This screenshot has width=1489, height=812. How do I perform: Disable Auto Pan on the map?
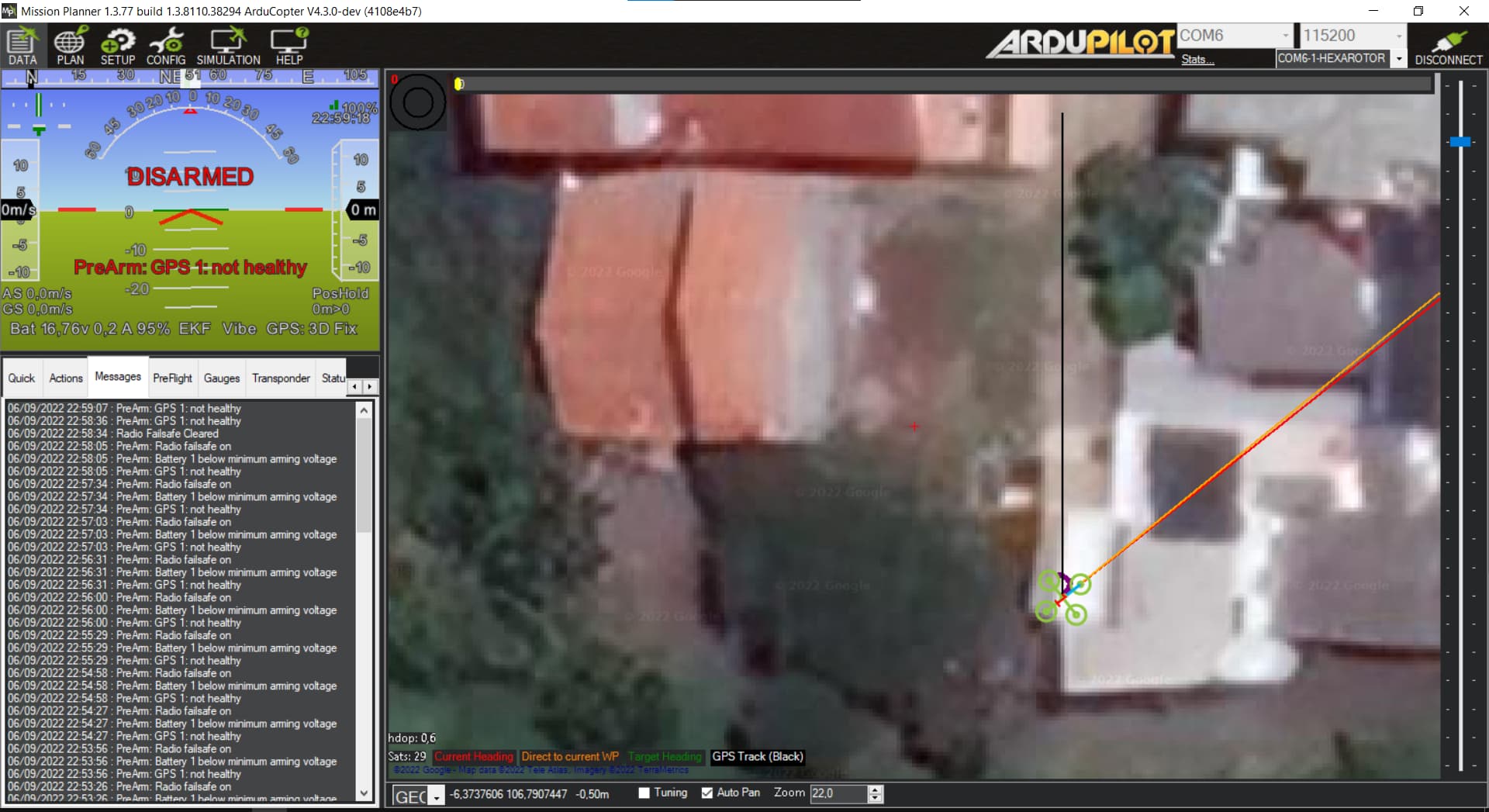tap(706, 793)
